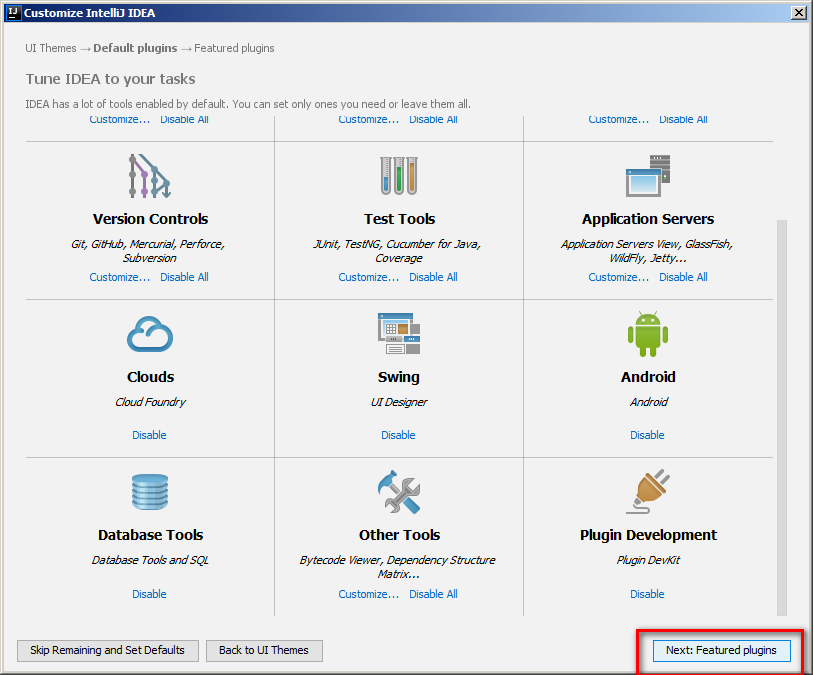Image resolution: width=813 pixels, height=675 pixels.
Task: Click the Clouds heading
Action: click(150, 377)
